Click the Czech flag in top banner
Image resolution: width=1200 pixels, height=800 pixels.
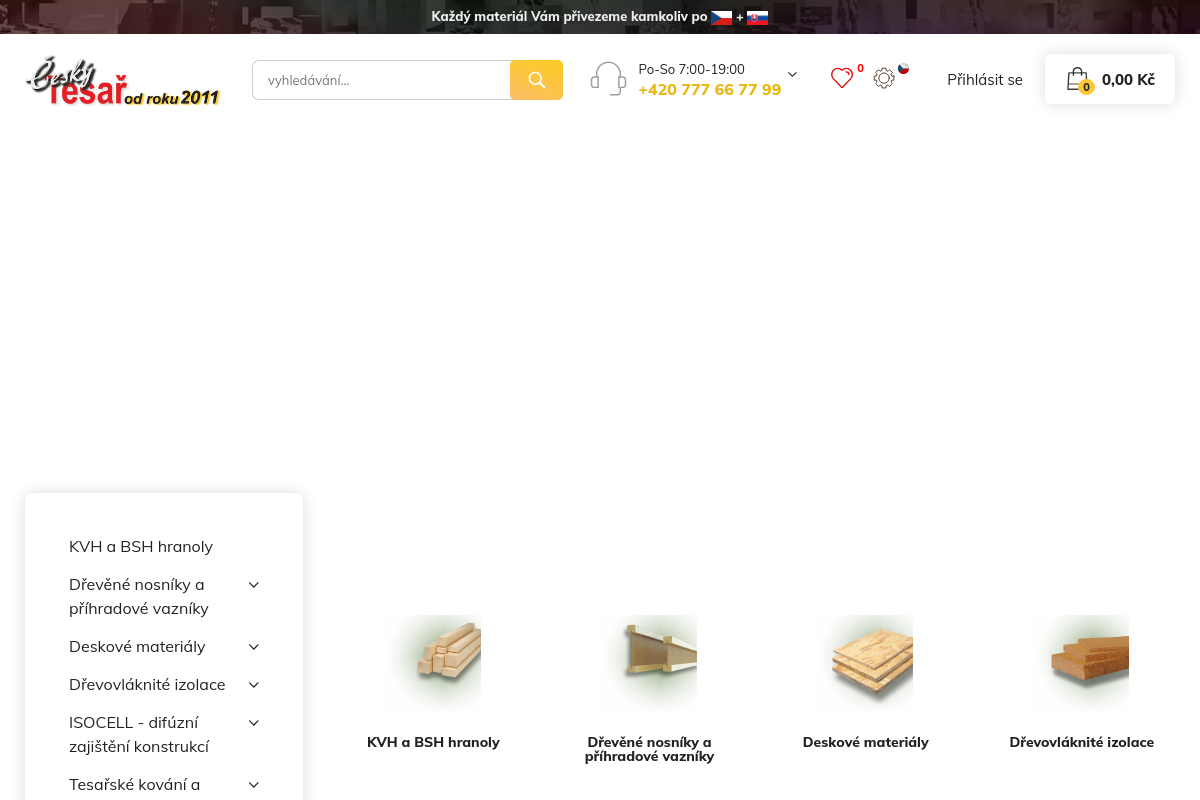(x=721, y=17)
